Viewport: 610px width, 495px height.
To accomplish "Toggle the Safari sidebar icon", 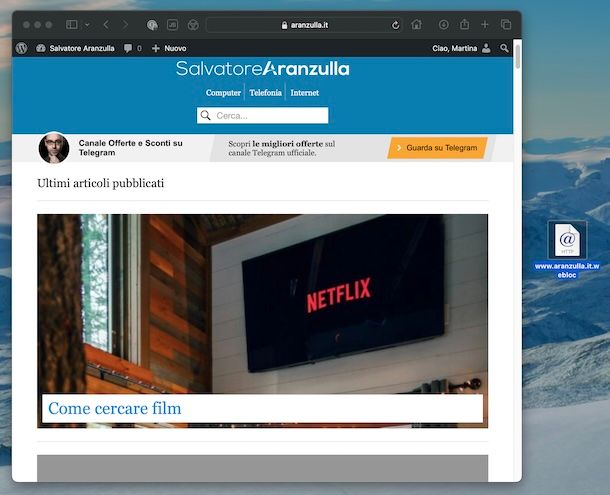I will point(72,25).
